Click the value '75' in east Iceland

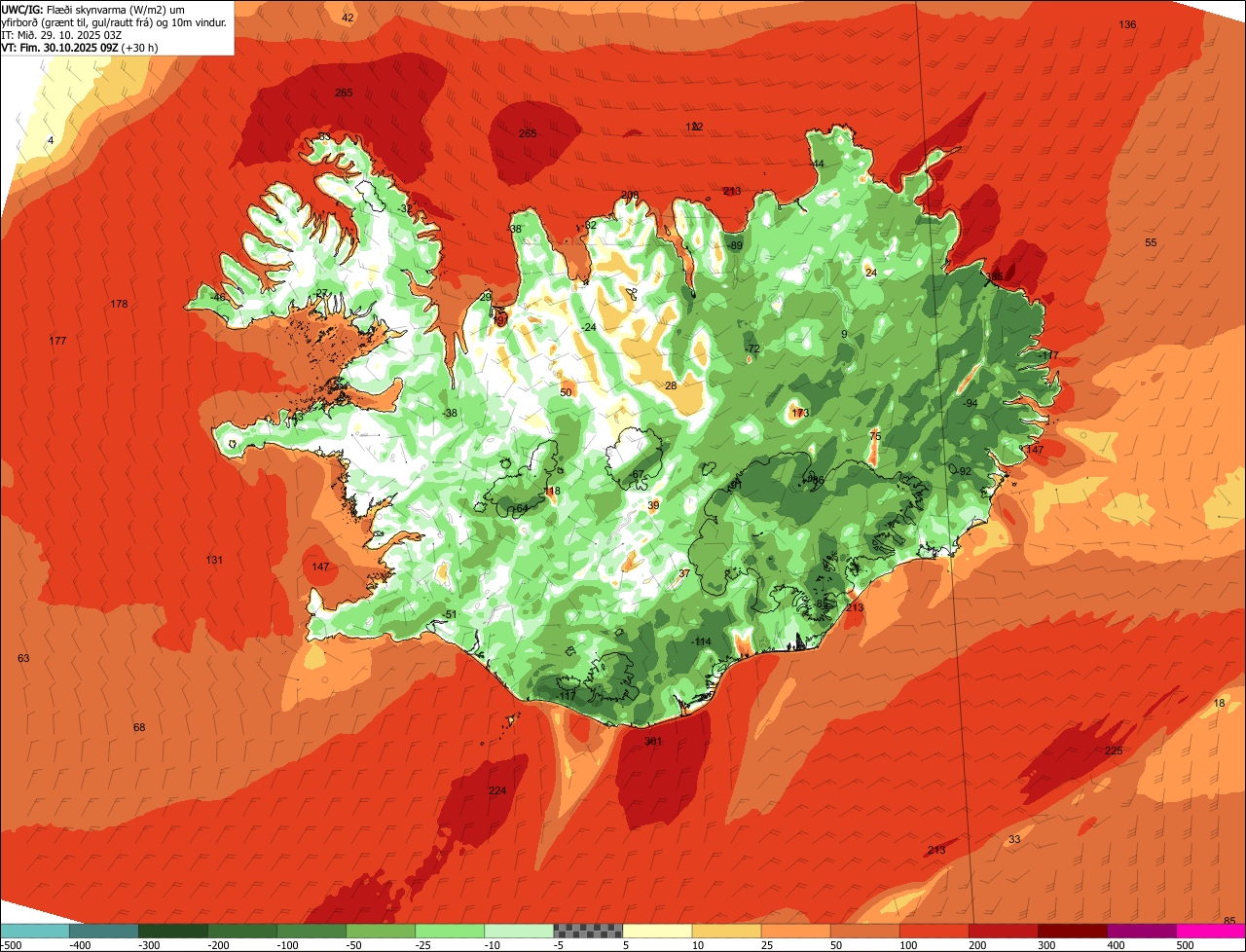pos(874,436)
